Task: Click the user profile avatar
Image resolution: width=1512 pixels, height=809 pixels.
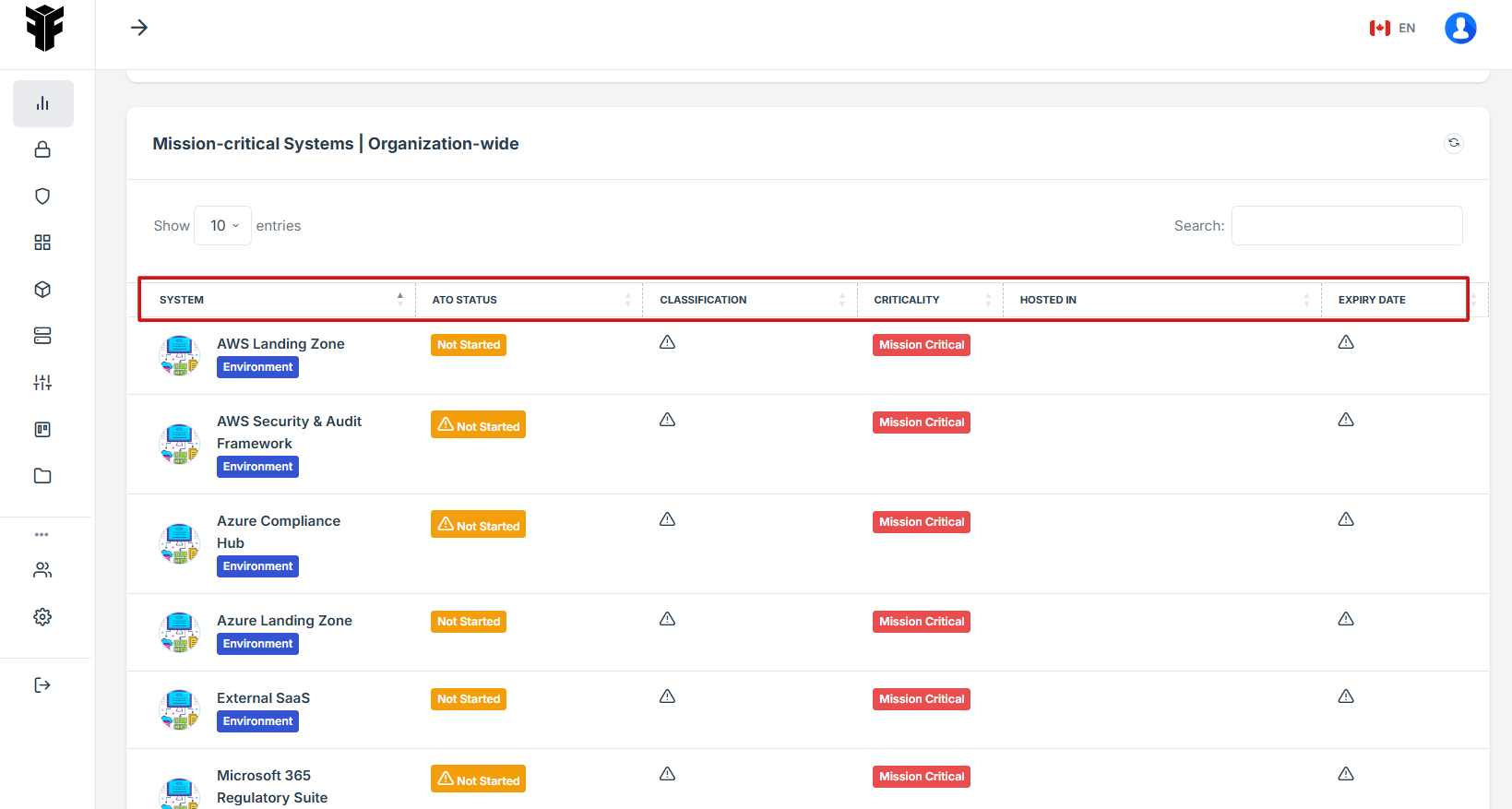Action: point(1459,28)
